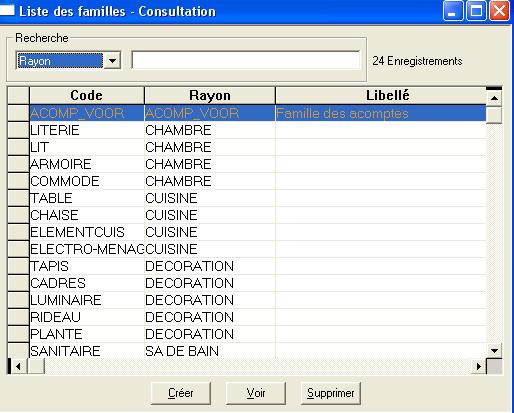Image resolution: width=514 pixels, height=413 pixels.
Task: Click the Créer button
Action: click(181, 393)
